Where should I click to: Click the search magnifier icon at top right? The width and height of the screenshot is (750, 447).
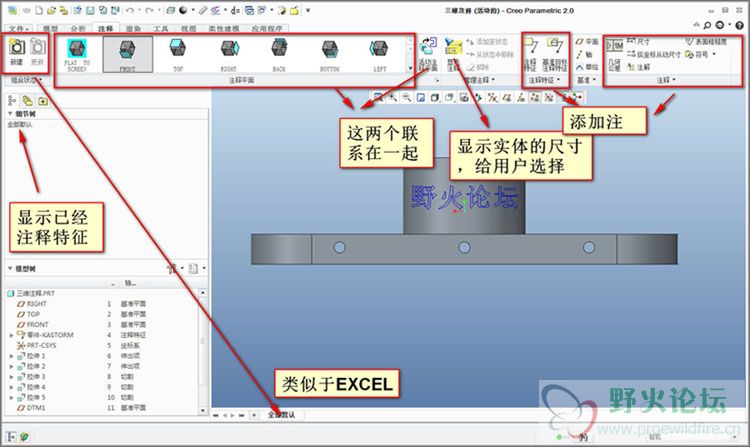[707, 25]
